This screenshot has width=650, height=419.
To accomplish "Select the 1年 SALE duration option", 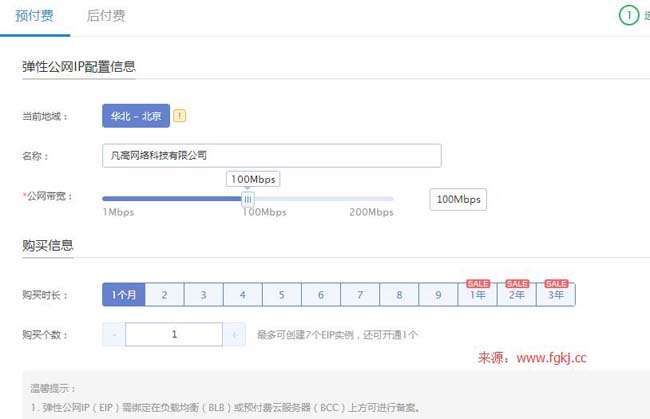I will point(477,295).
